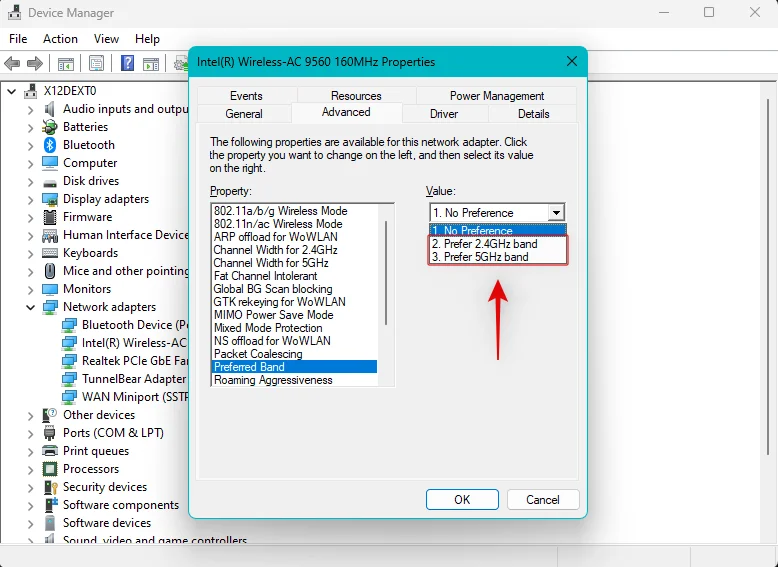Click the TunnelBear Adapter network icon
The height and width of the screenshot is (567, 778).
(x=69, y=379)
